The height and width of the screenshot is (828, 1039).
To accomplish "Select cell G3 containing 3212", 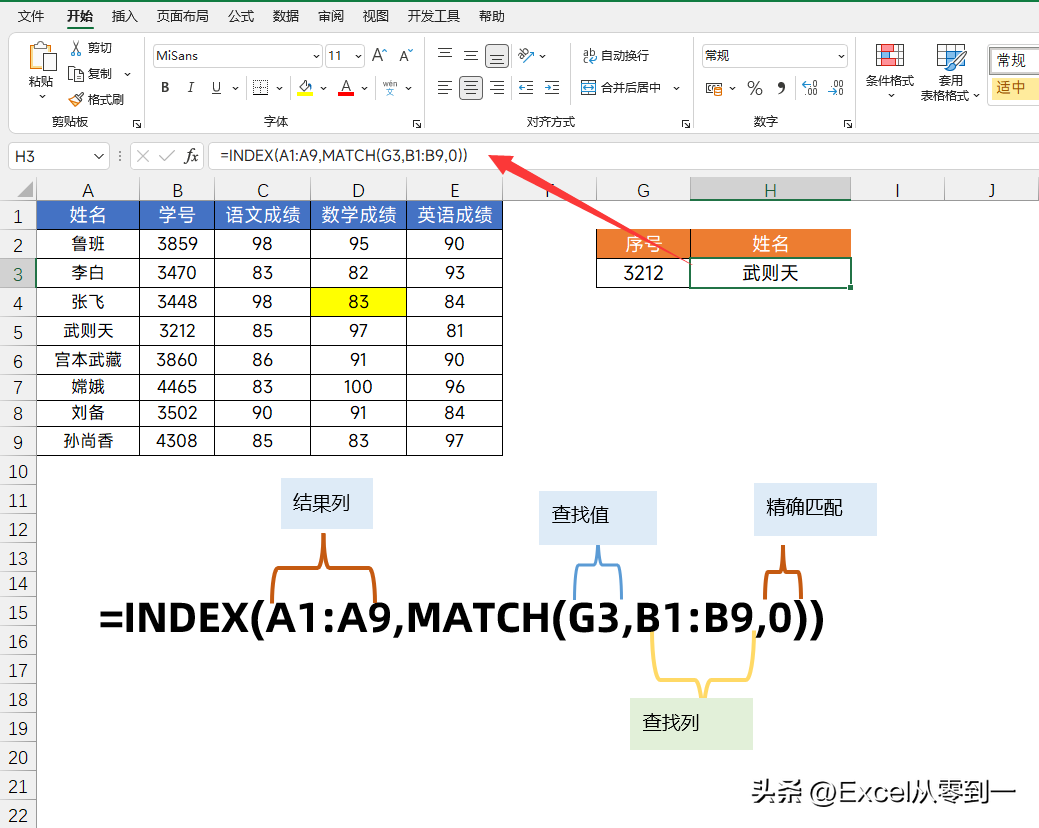I will point(643,273).
